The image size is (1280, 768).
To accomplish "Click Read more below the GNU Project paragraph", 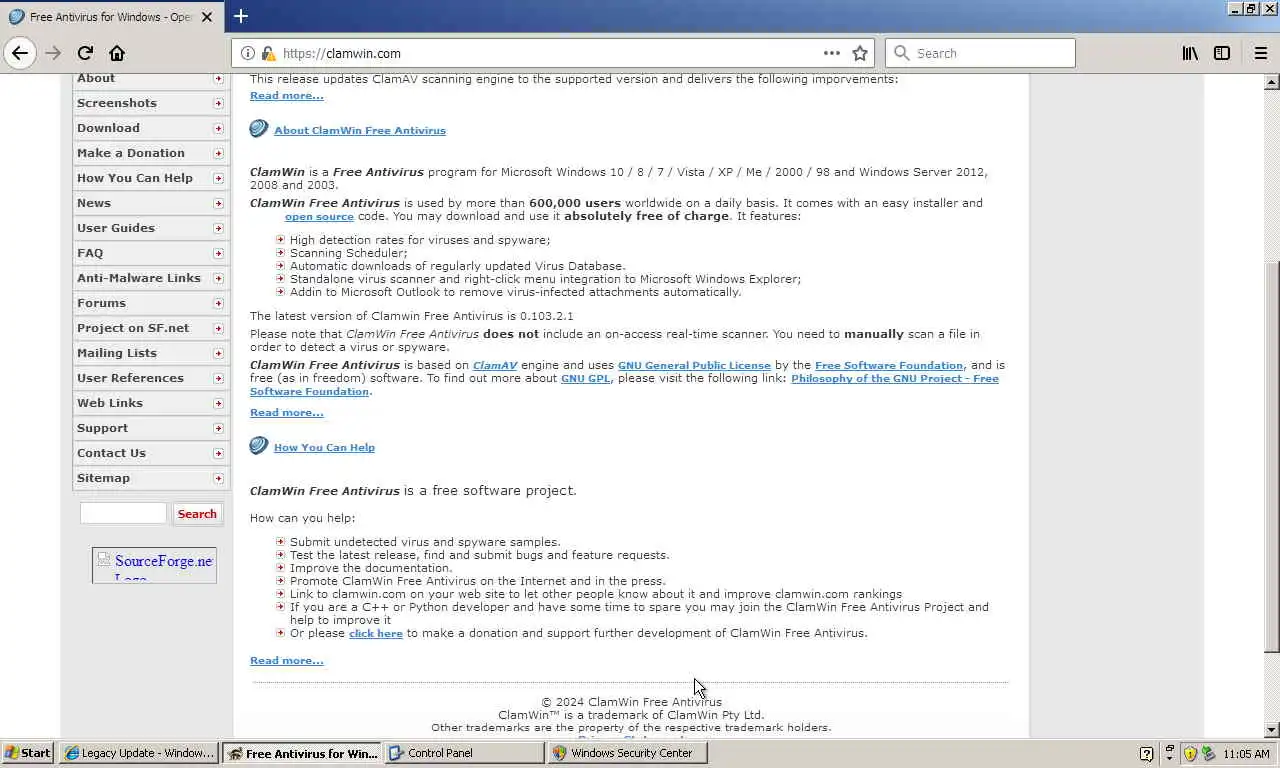I will click(x=287, y=412).
